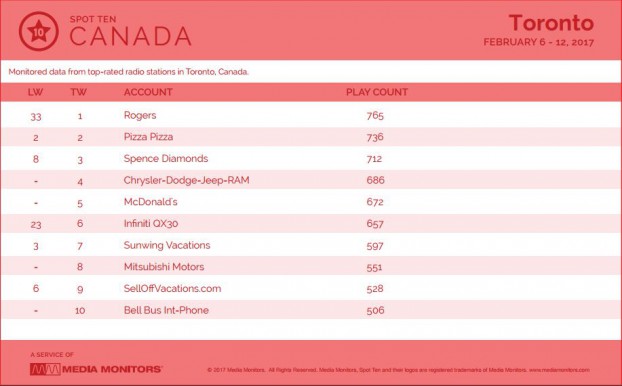Click the Media Monitors waveform logo
This screenshot has width=622, height=386.
(x=45, y=369)
